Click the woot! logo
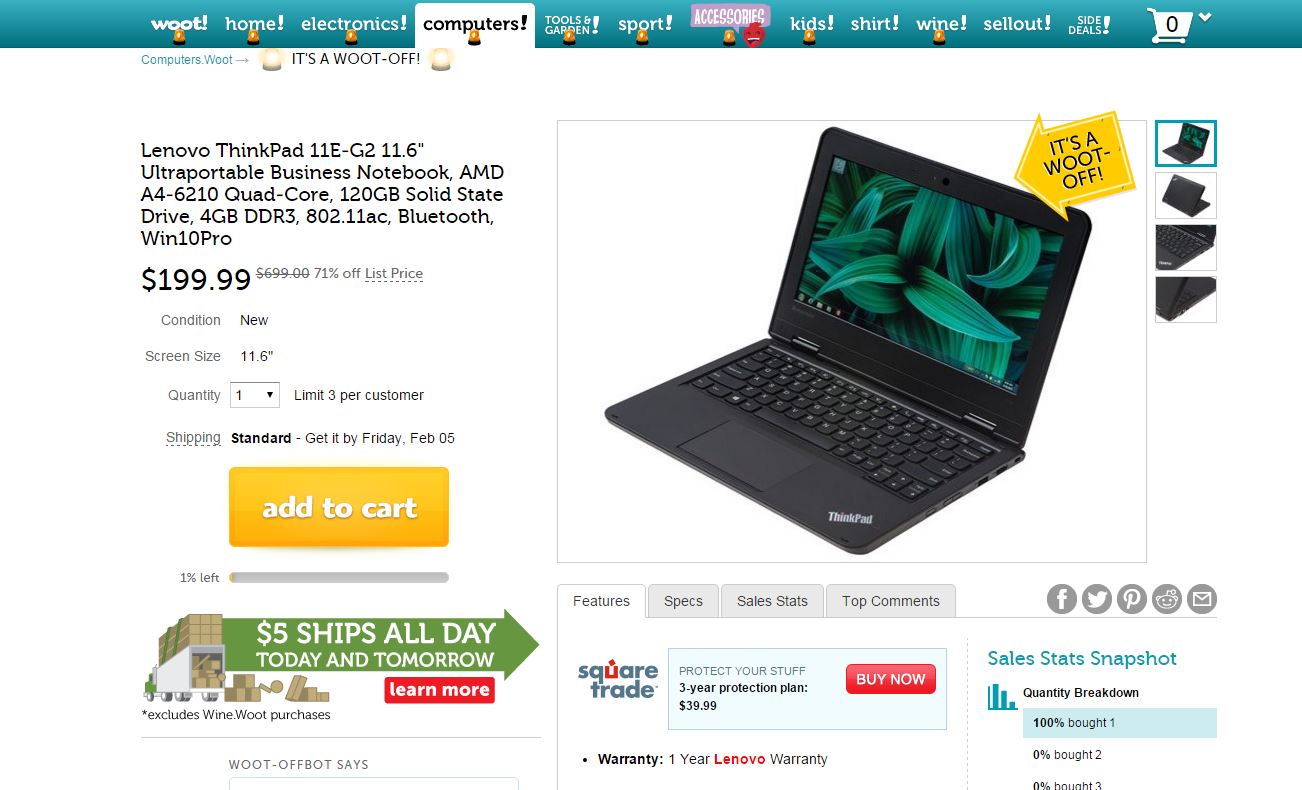The image size is (1302, 790). (179, 23)
